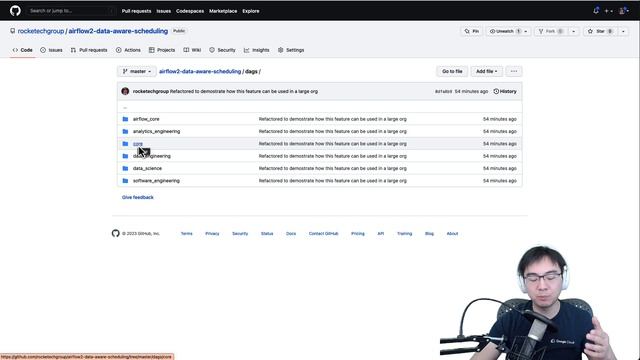Open the analytics_engineering folder
Image resolution: width=640 pixels, height=360 pixels.
[x=156, y=131]
